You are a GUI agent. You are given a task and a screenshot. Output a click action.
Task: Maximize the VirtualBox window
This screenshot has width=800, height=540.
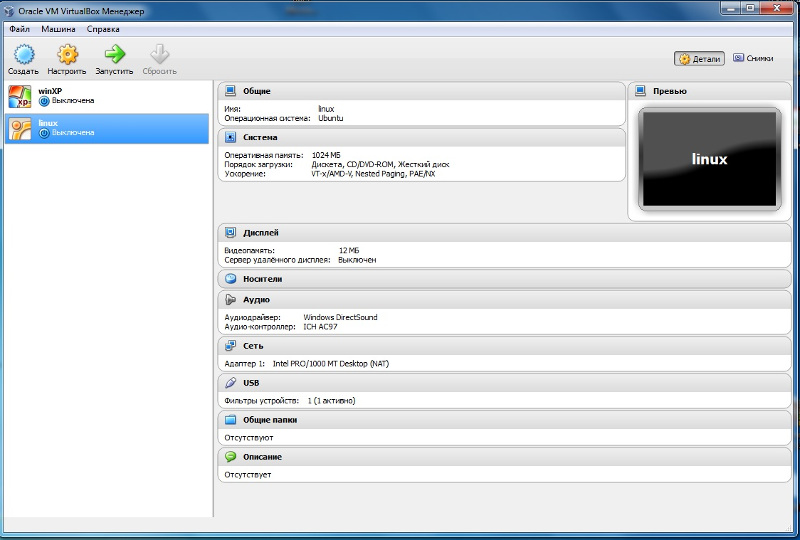[750, 7]
